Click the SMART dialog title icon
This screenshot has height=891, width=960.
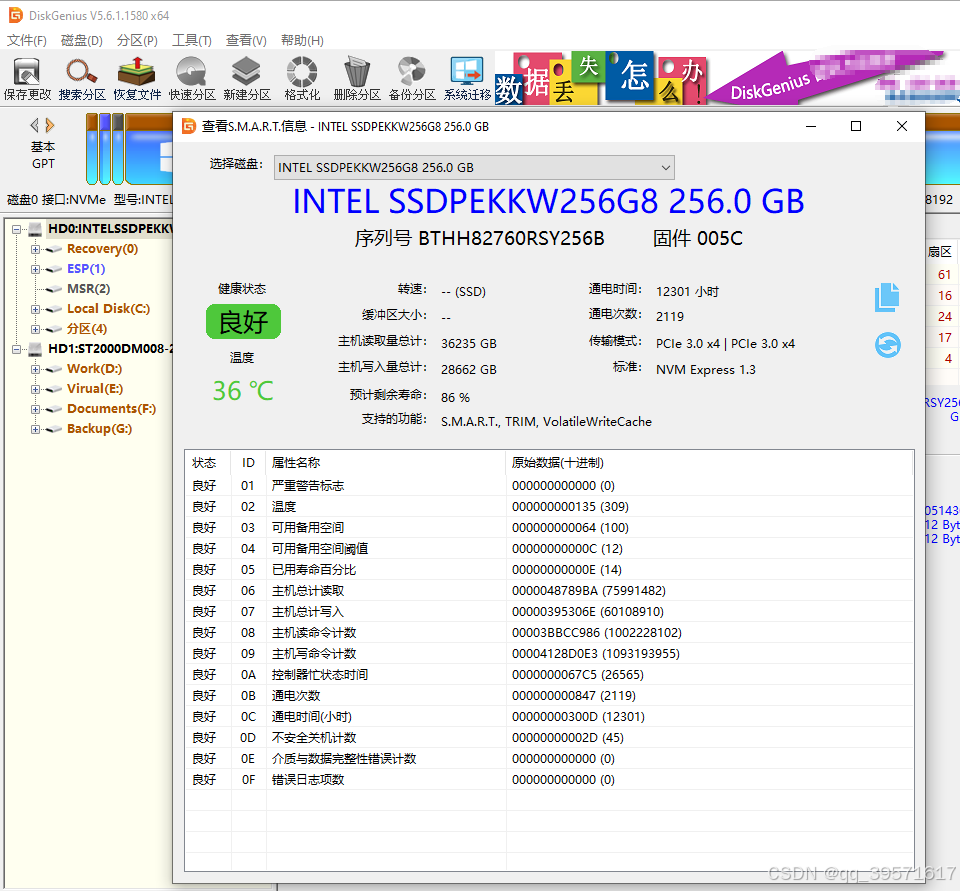189,127
